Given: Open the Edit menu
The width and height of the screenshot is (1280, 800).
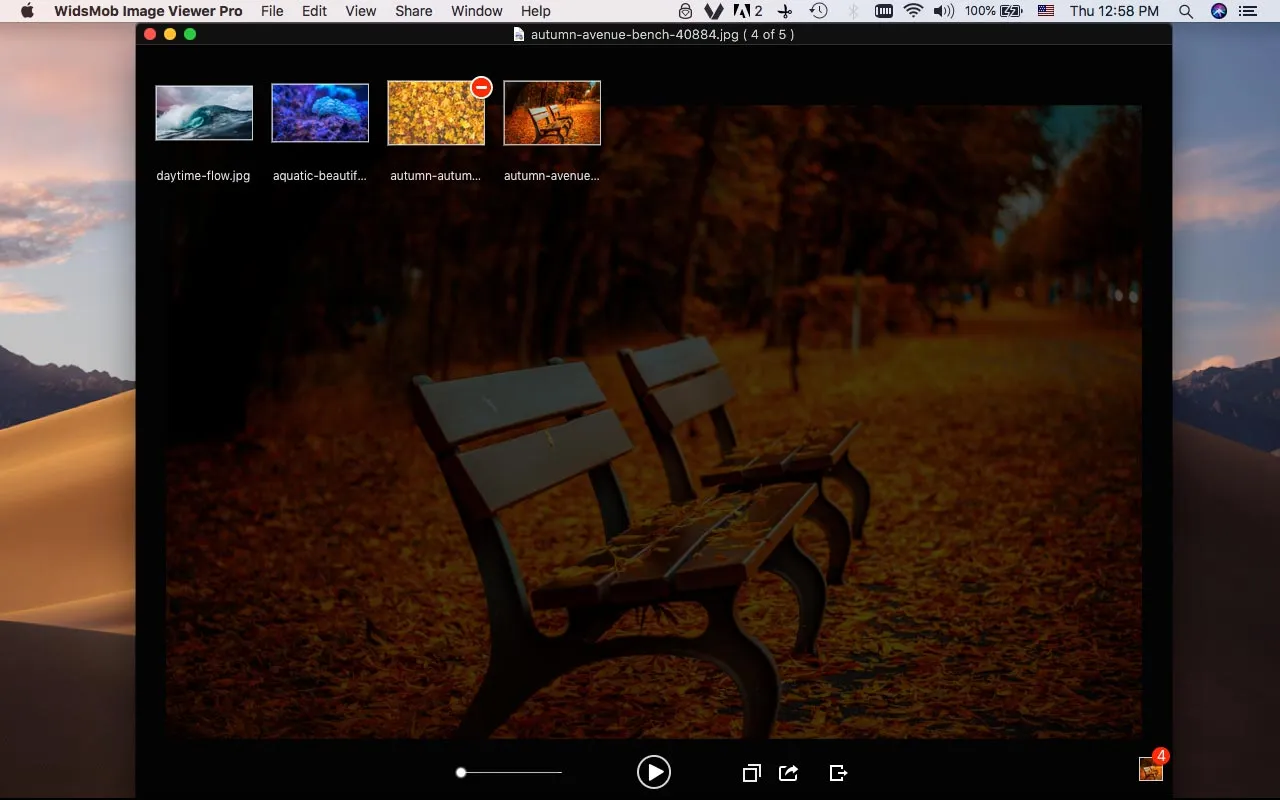Looking at the screenshot, I should 314,11.
